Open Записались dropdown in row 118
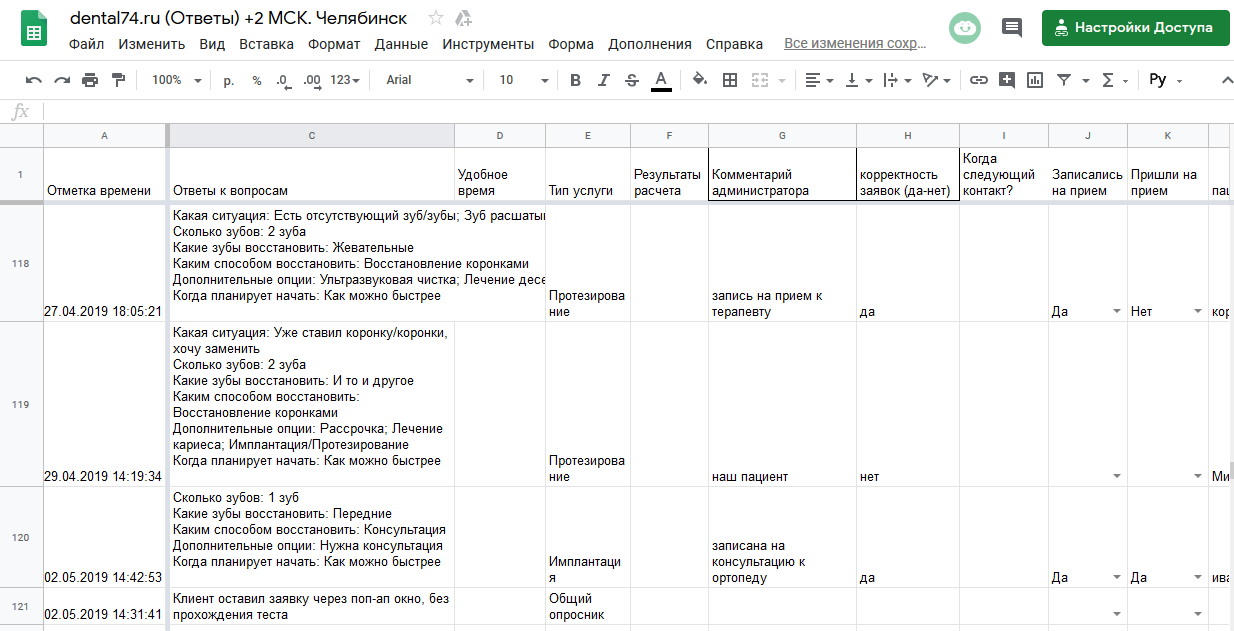 point(1117,312)
